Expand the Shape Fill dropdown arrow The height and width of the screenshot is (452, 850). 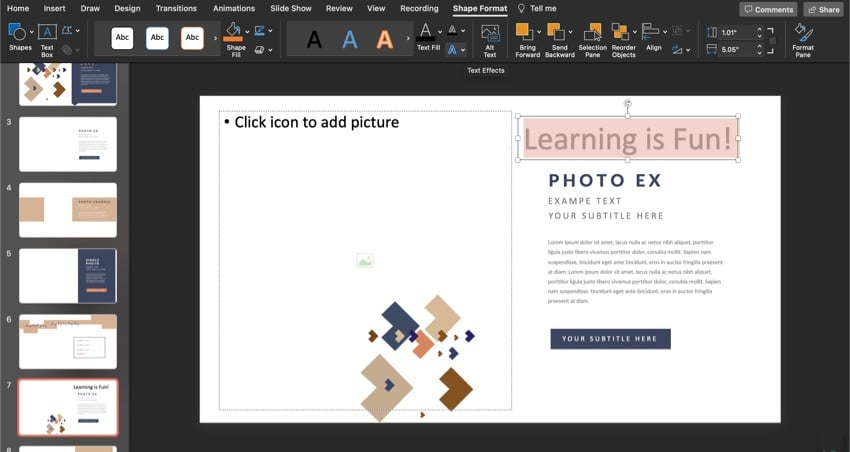[x=247, y=32]
